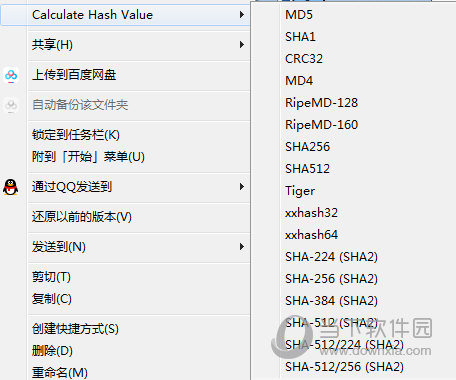The image size is (456, 380).
Task: Select SHA-512 (SHA2) option
Action: pos(353,323)
